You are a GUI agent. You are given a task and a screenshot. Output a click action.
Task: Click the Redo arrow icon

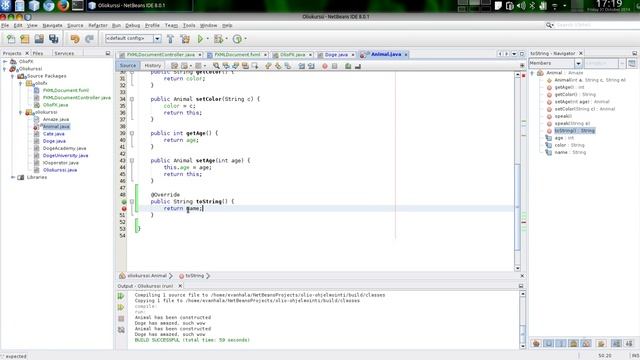click(89, 39)
